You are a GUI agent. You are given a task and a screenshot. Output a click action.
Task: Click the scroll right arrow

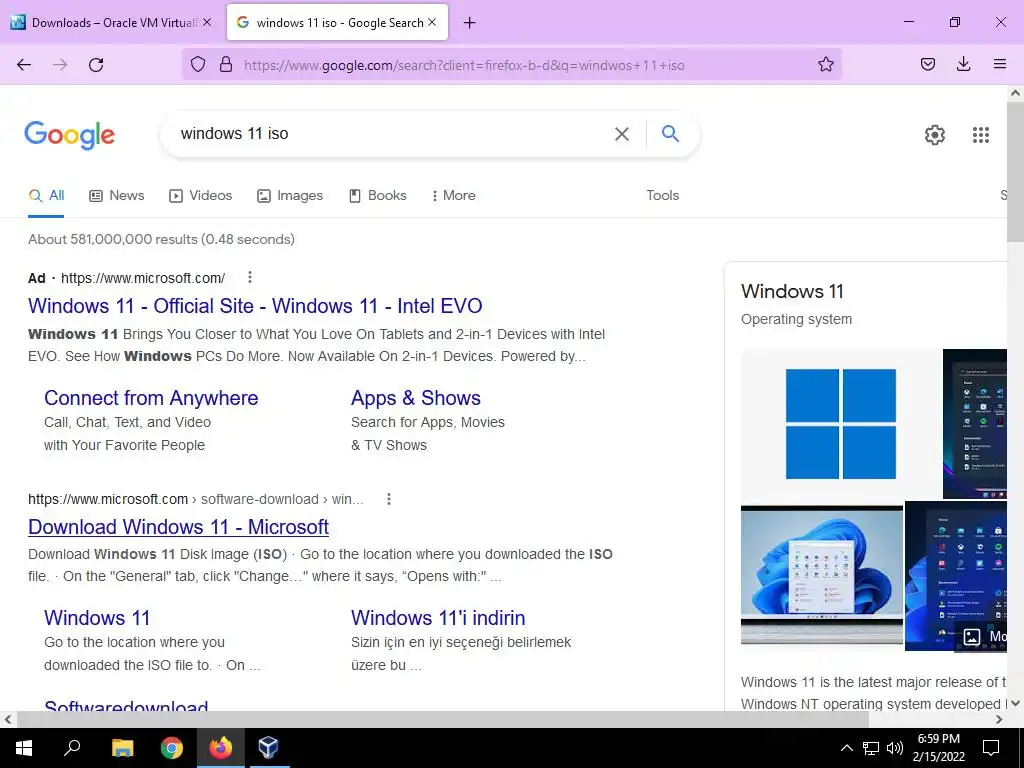(999, 720)
